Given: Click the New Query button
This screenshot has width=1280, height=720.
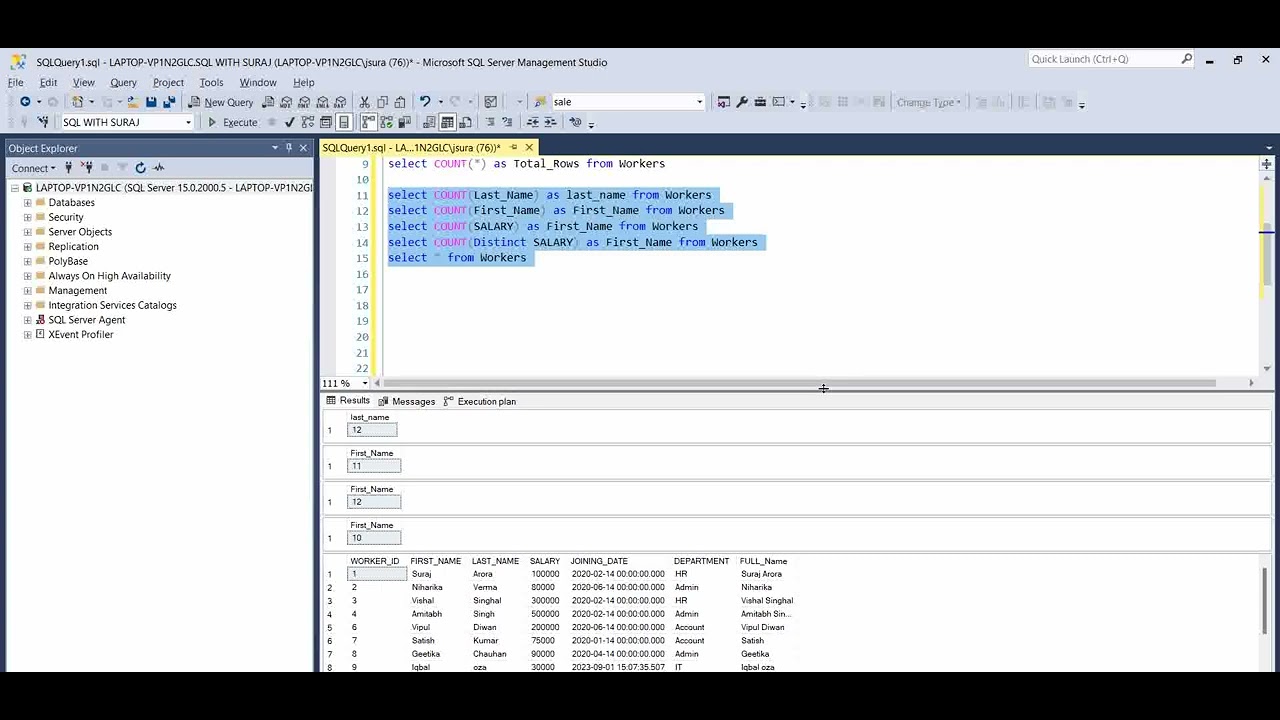Looking at the screenshot, I should pyautogui.click(x=222, y=102).
